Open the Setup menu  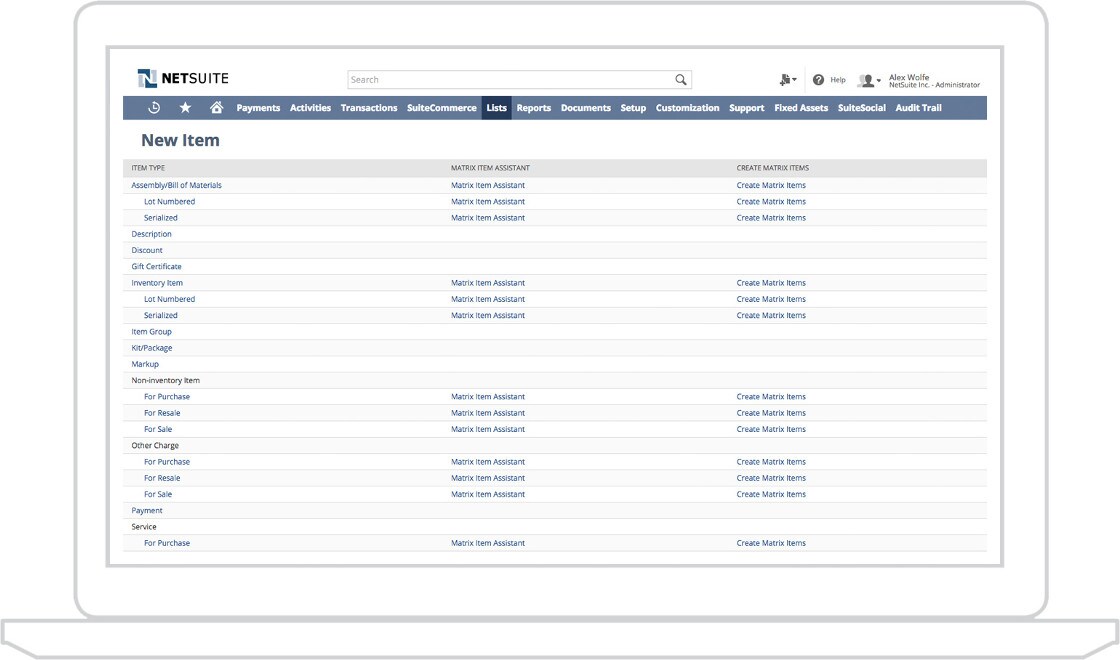click(633, 108)
